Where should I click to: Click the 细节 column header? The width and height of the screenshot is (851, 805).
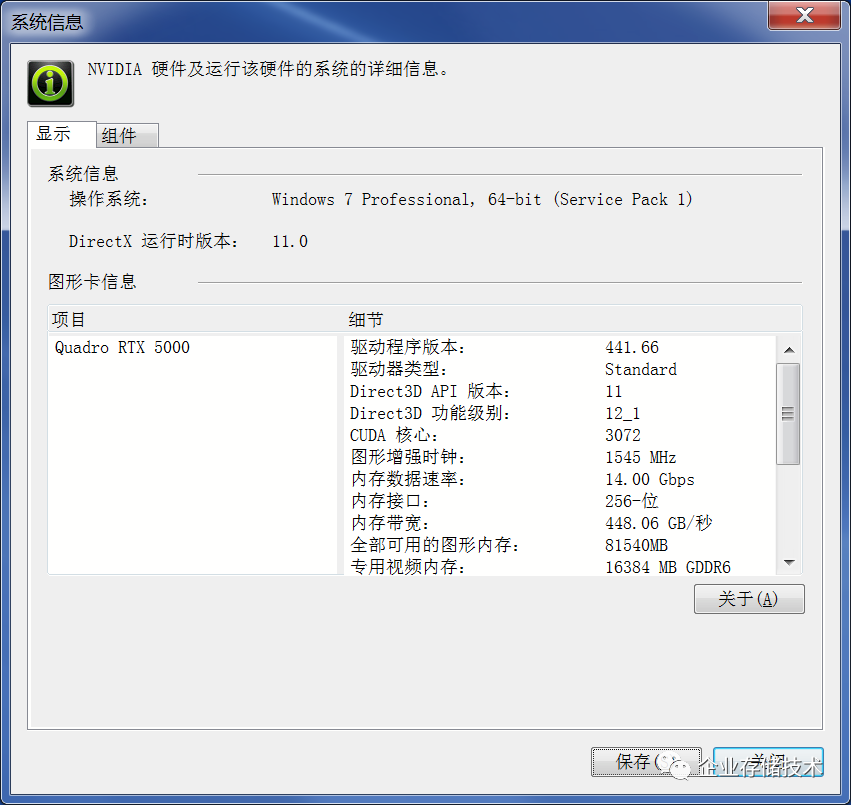pyautogui.click(x=573, y=319)
